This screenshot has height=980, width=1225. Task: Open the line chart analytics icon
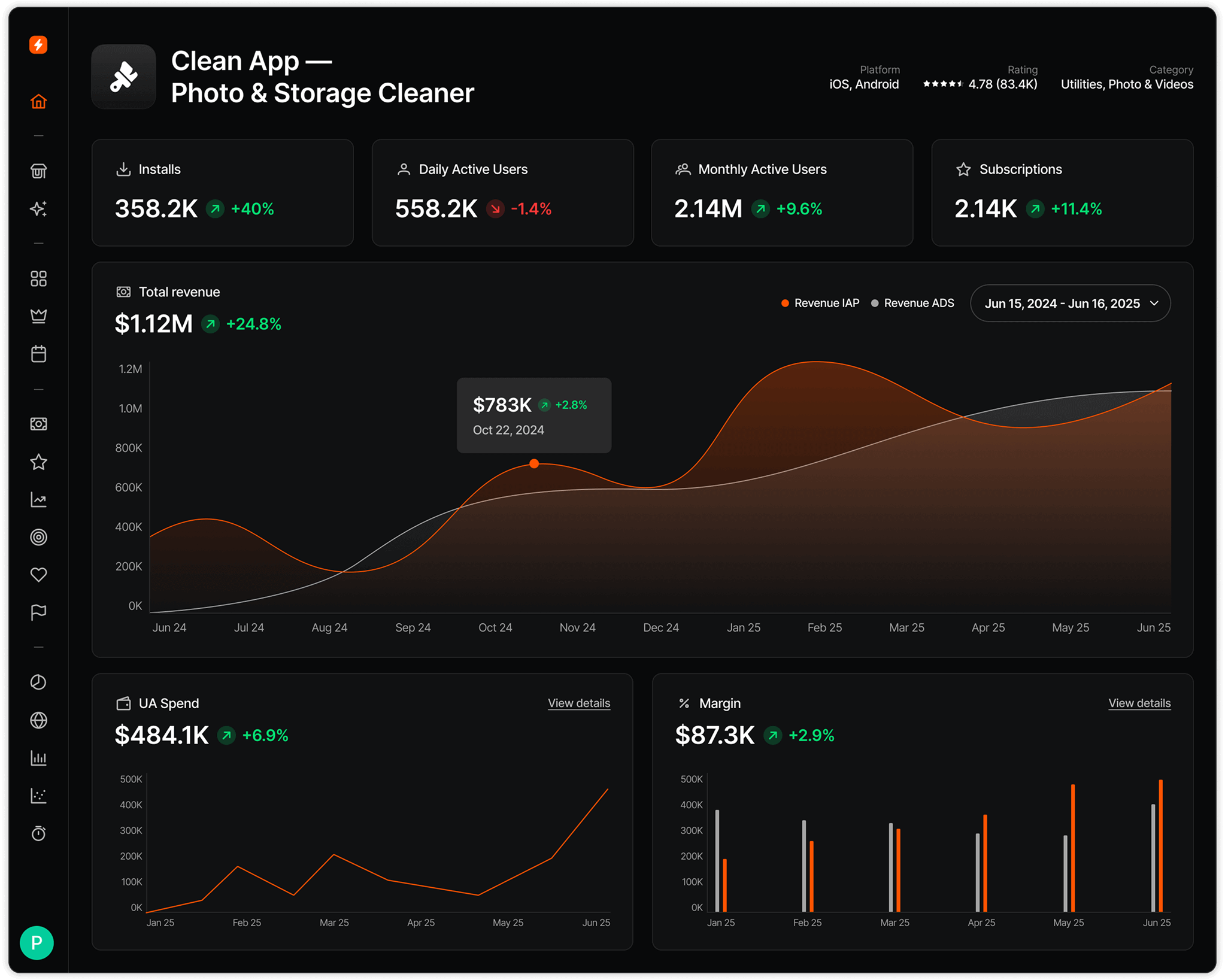pos(38,500)
